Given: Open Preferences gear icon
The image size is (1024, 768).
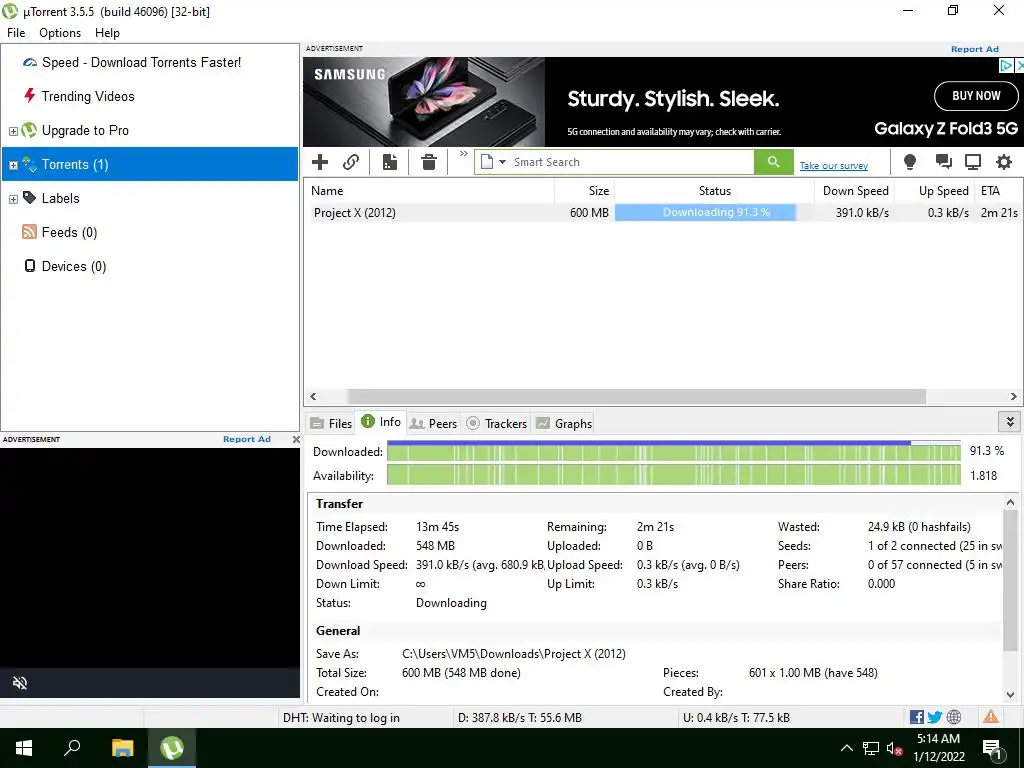Looking at the screenshot, I should (x=1004, y=162).
